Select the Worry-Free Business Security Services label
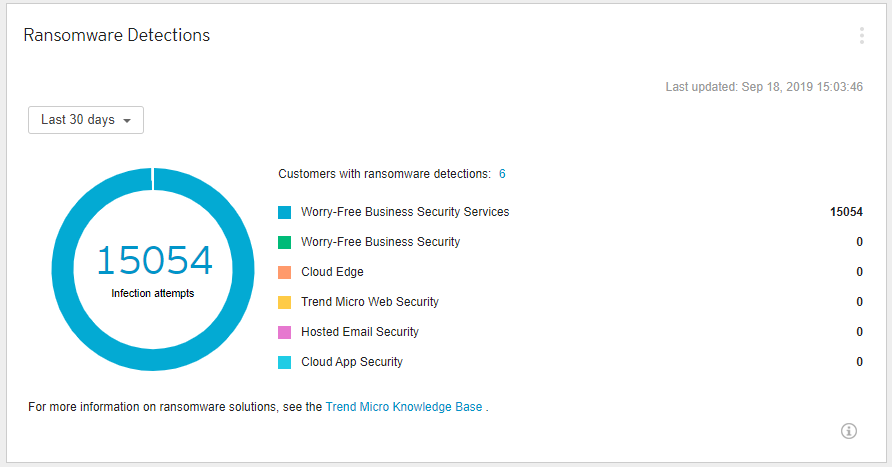 (405, 212)
